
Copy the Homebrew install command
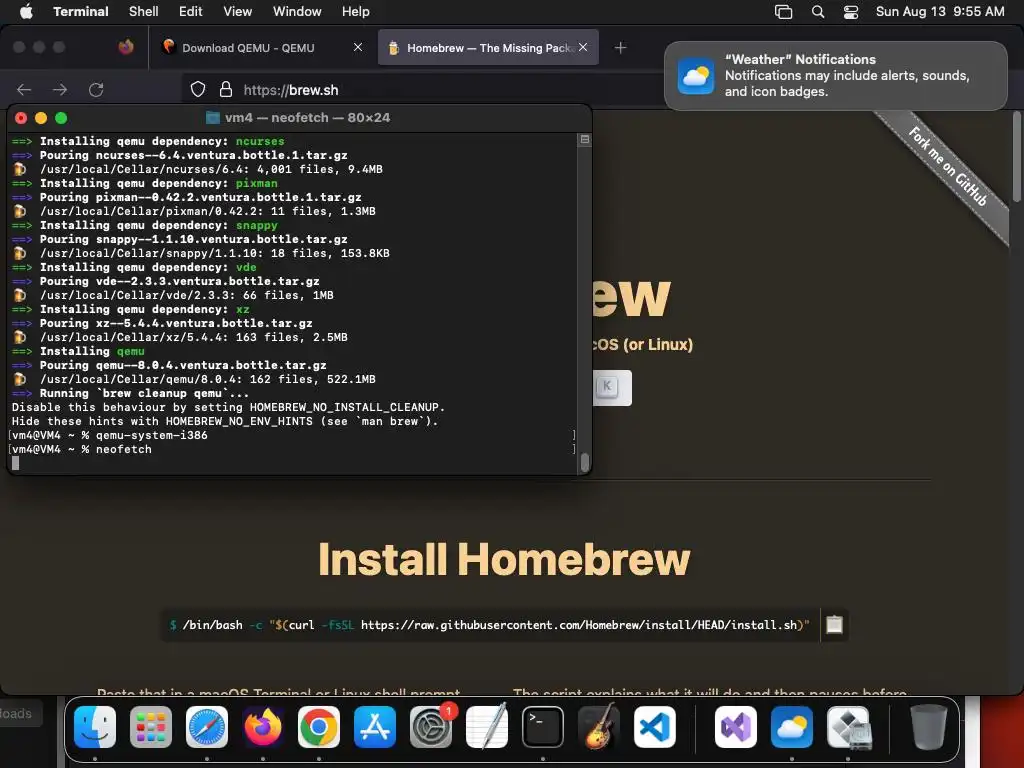tap(835, 625)
